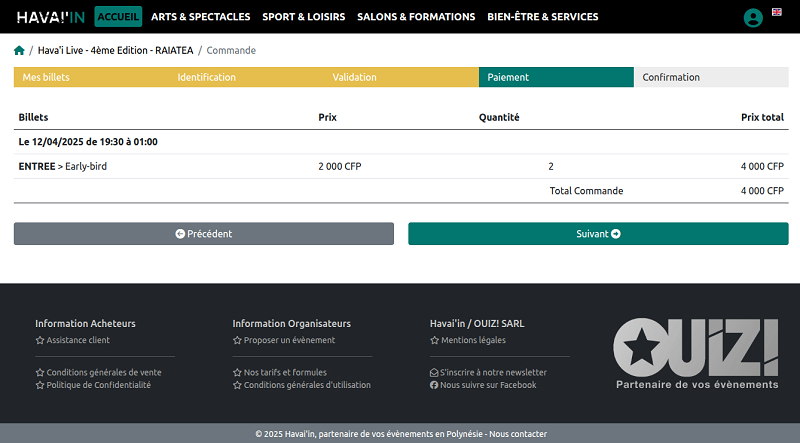Open the BIEN-ÊTRE & SERVICES menu
The image size is (800, 443).
tap(542, 17)
